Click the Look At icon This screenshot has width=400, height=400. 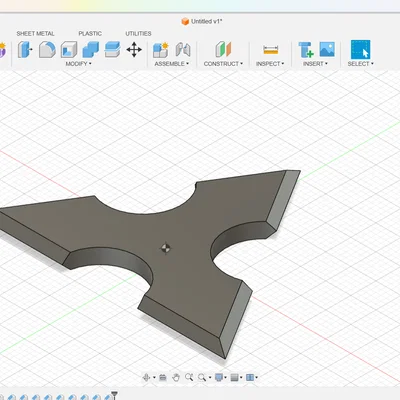point(163,377)
